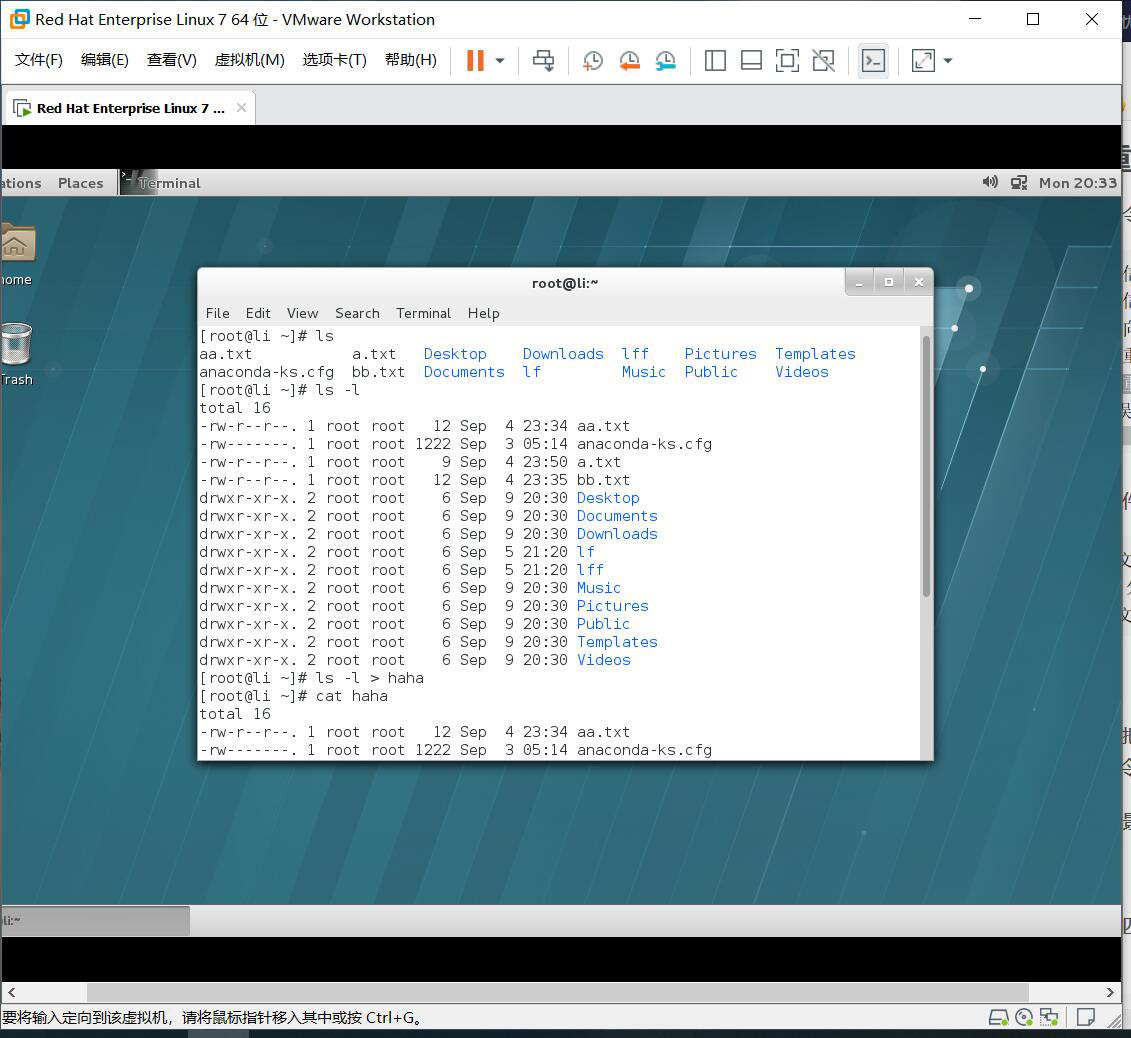Close the root@li terminal window
Viewport: 1131px width, 1038px height.
tap(919, 283)
